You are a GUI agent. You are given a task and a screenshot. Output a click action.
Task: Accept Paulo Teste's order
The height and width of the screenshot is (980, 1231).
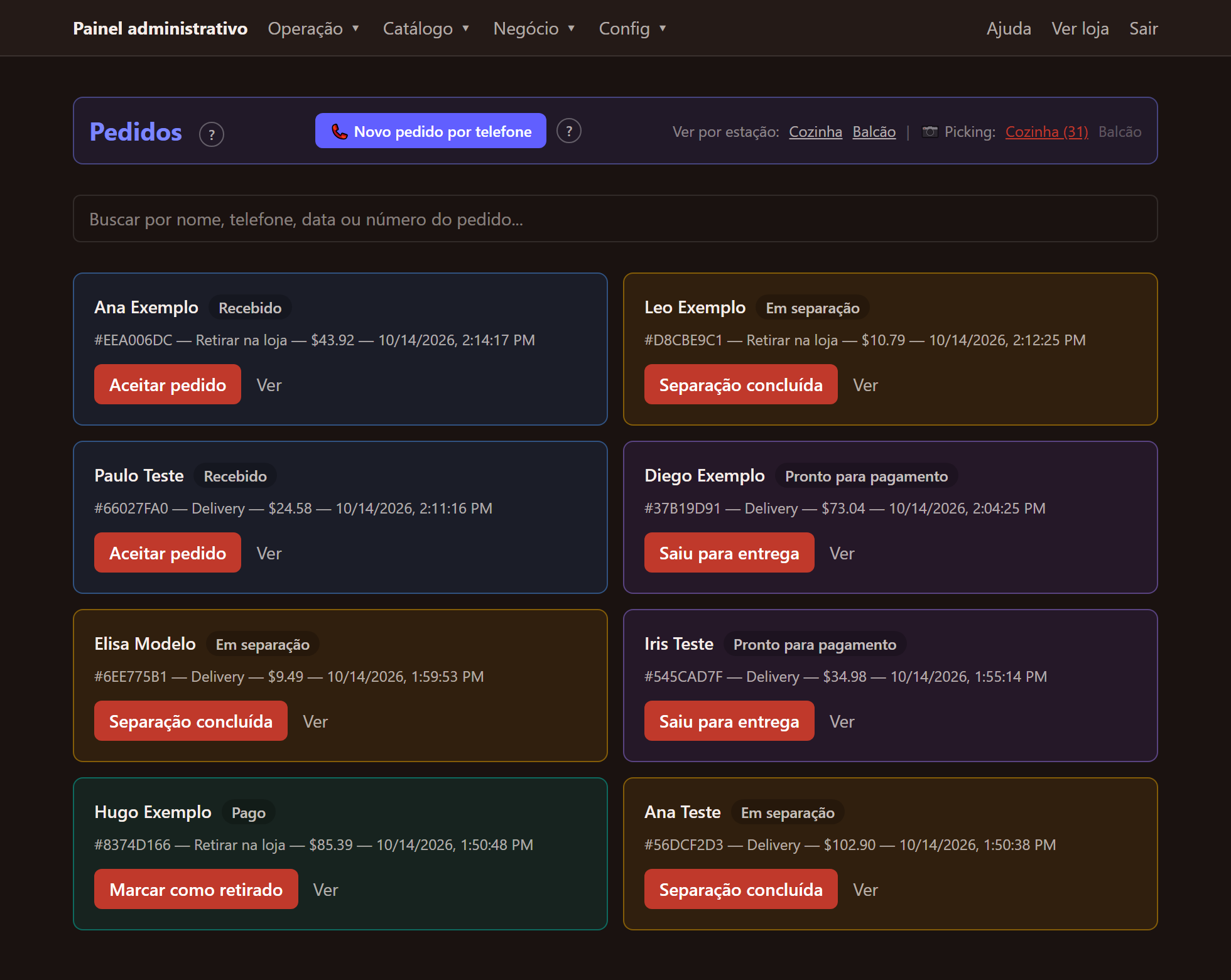pyautogui.click(x=168, y=552)
